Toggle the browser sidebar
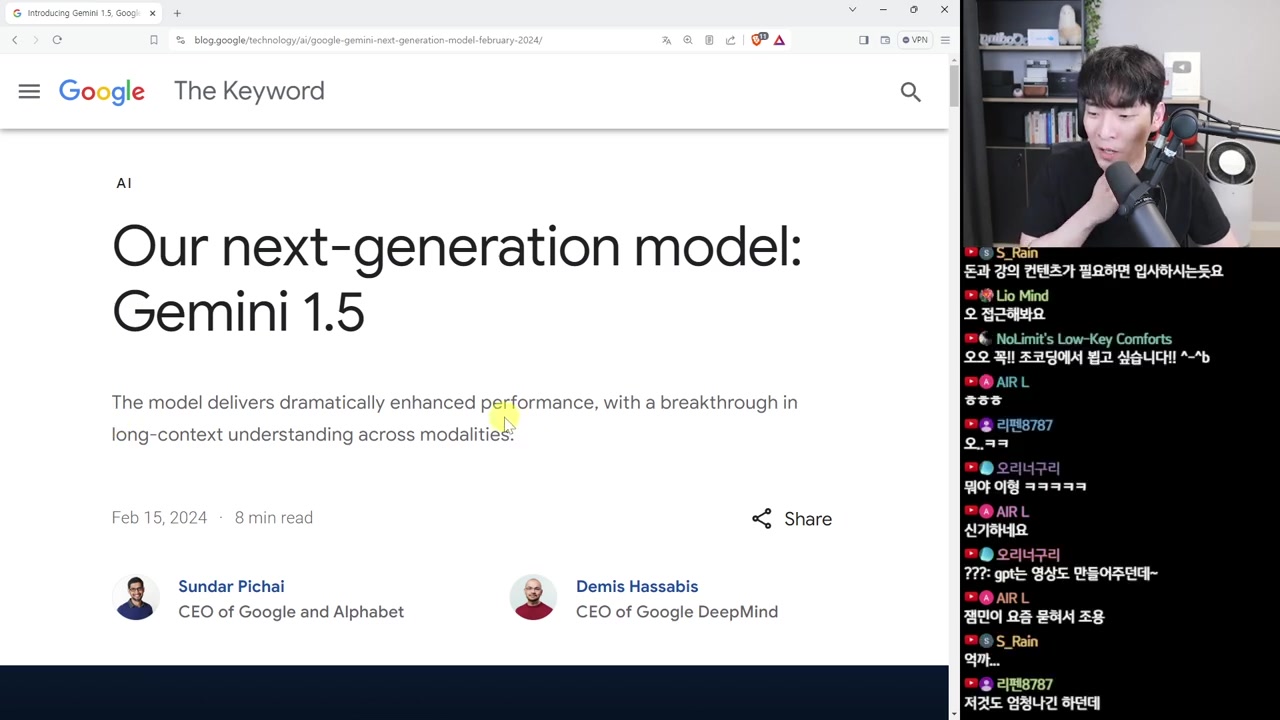The width and height of the screenshot is (1280, 720). click(x=864, y=40)
